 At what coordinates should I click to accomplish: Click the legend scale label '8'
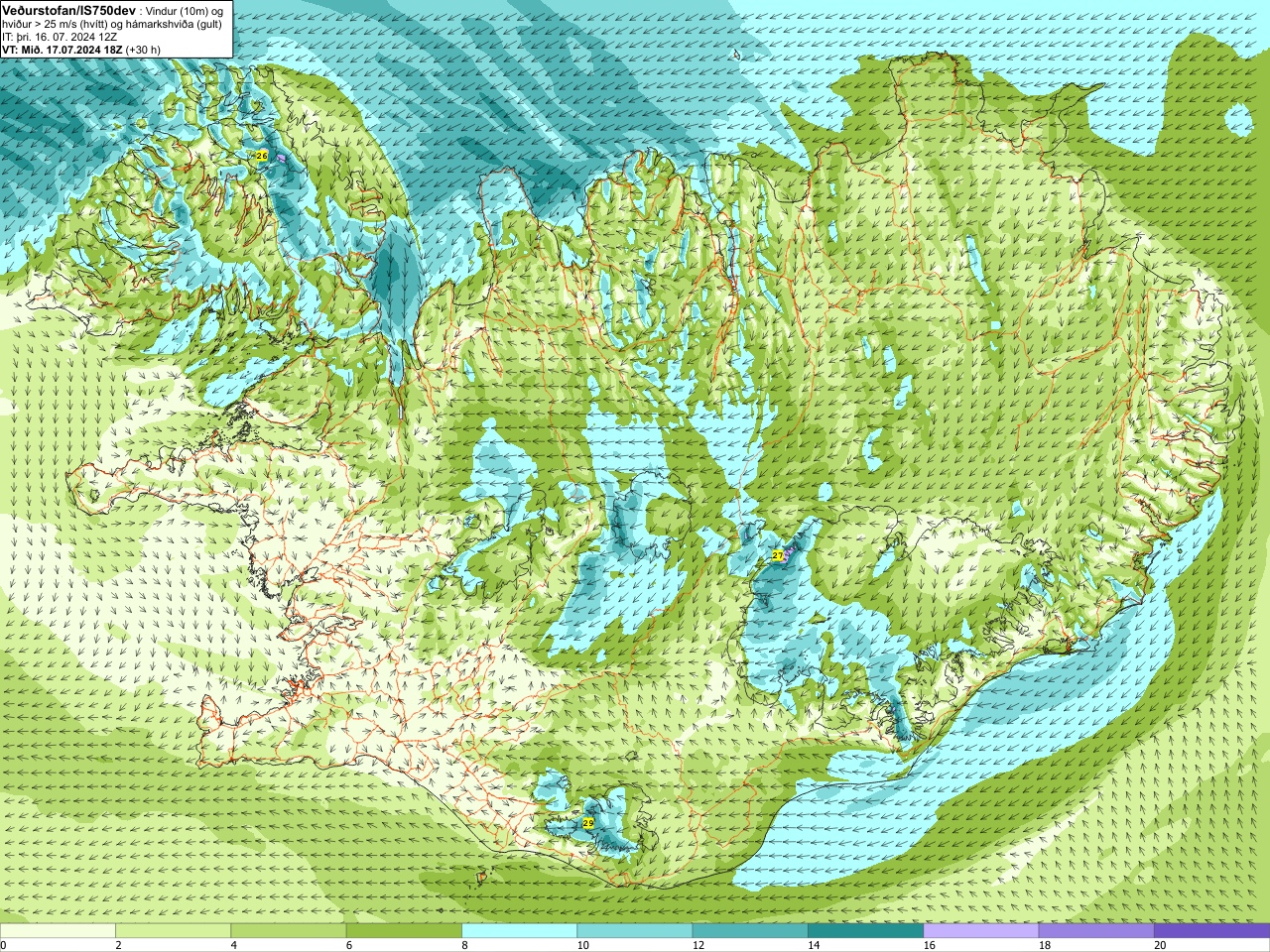coord(464,945)
